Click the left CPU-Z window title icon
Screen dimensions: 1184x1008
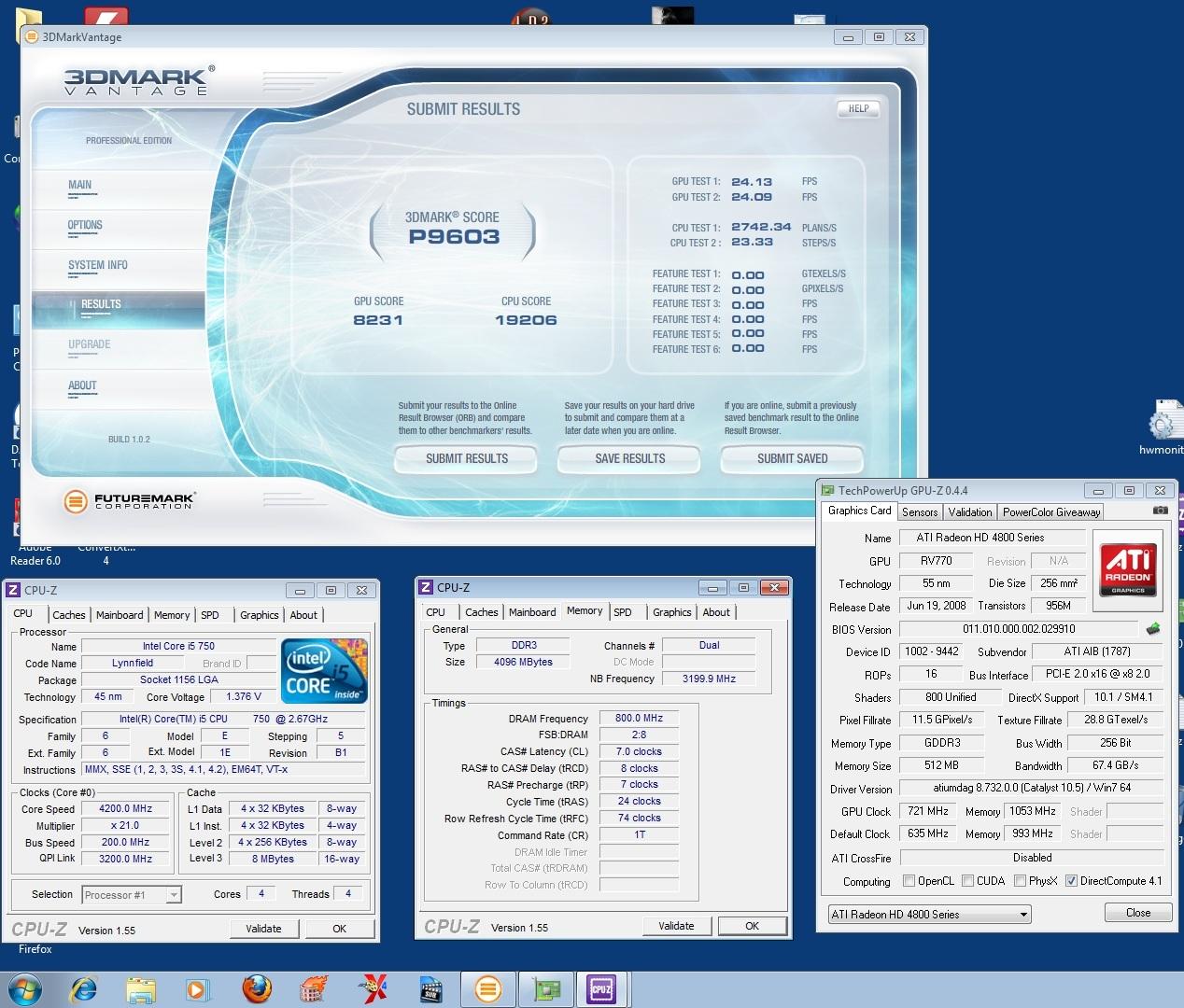coord(13,590)
